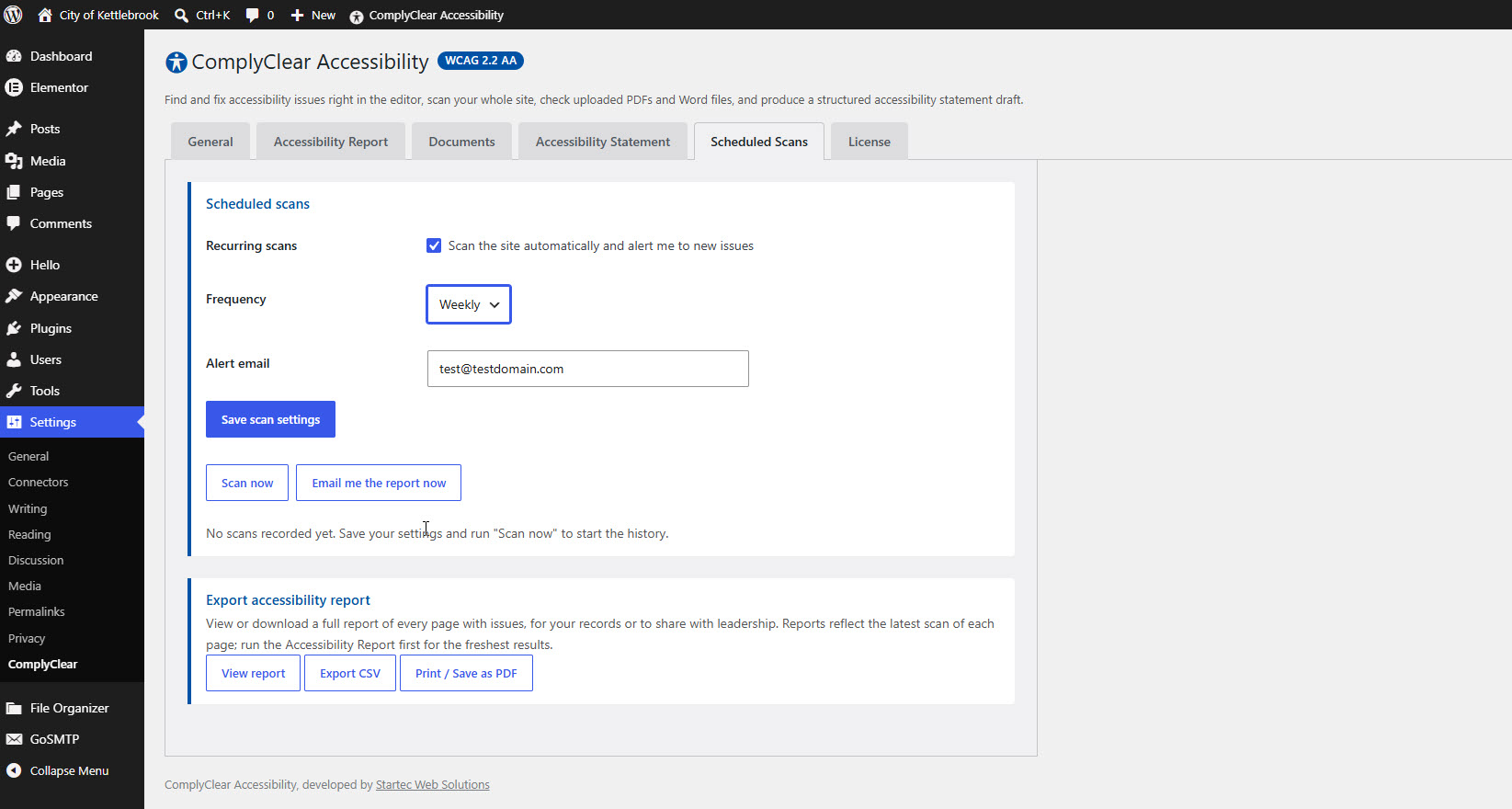Click the Alert email field label

tap(238, 363)
